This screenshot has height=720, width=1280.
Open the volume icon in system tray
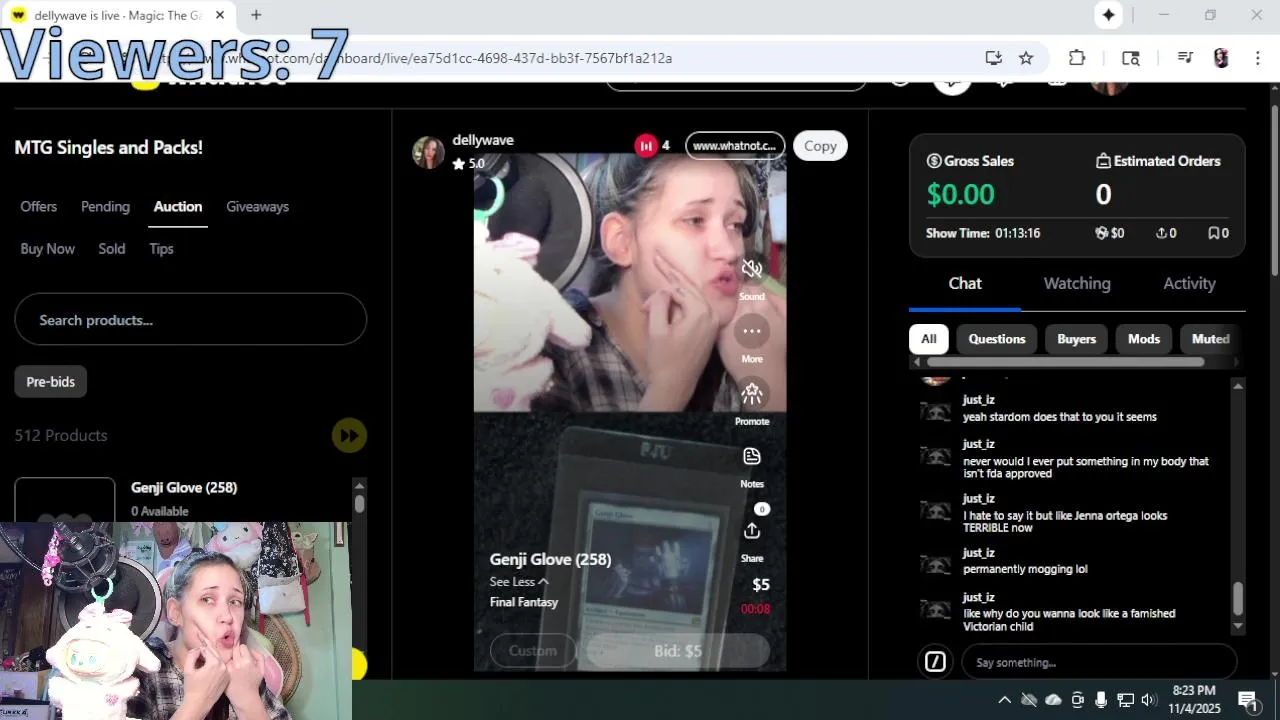(x=1149, y=700)
